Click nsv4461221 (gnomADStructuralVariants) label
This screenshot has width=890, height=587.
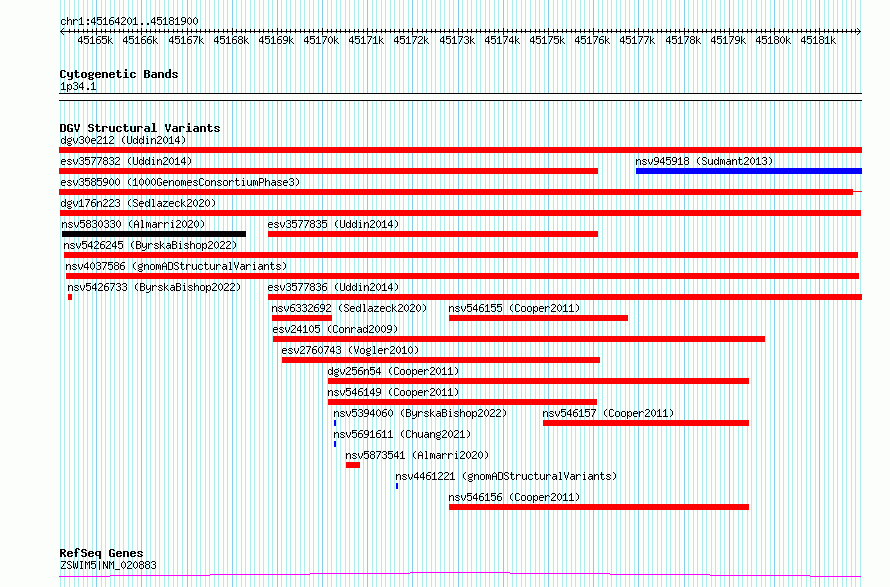(506, 476)
